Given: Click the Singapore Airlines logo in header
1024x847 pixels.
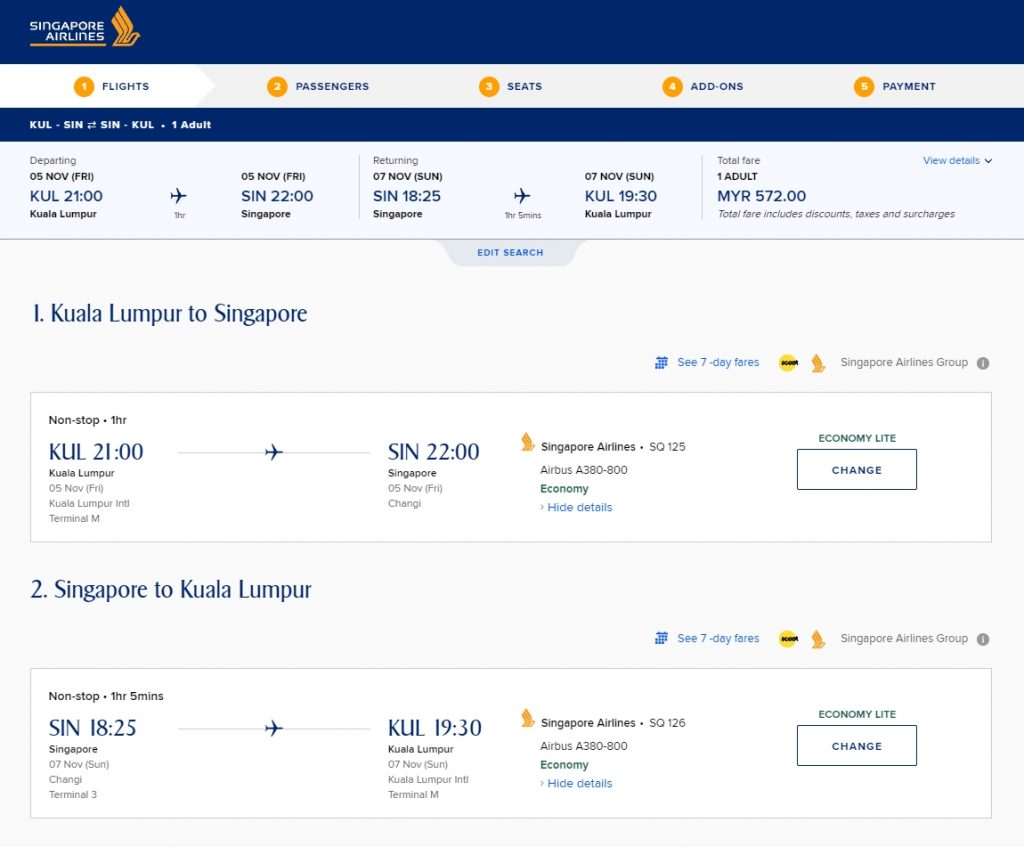Looking at the screenshot, I should [x=85, y=27].
